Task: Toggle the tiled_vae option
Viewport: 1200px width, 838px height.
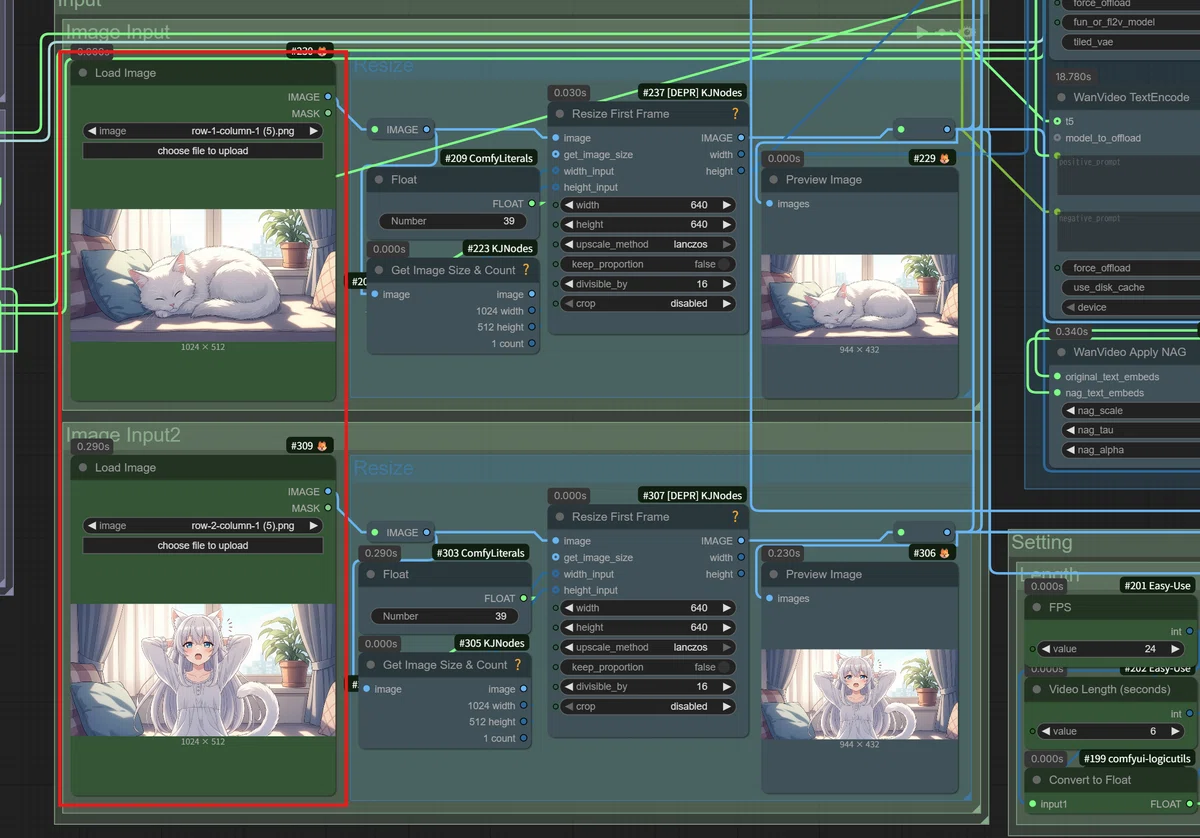Action: point(1130,42)
